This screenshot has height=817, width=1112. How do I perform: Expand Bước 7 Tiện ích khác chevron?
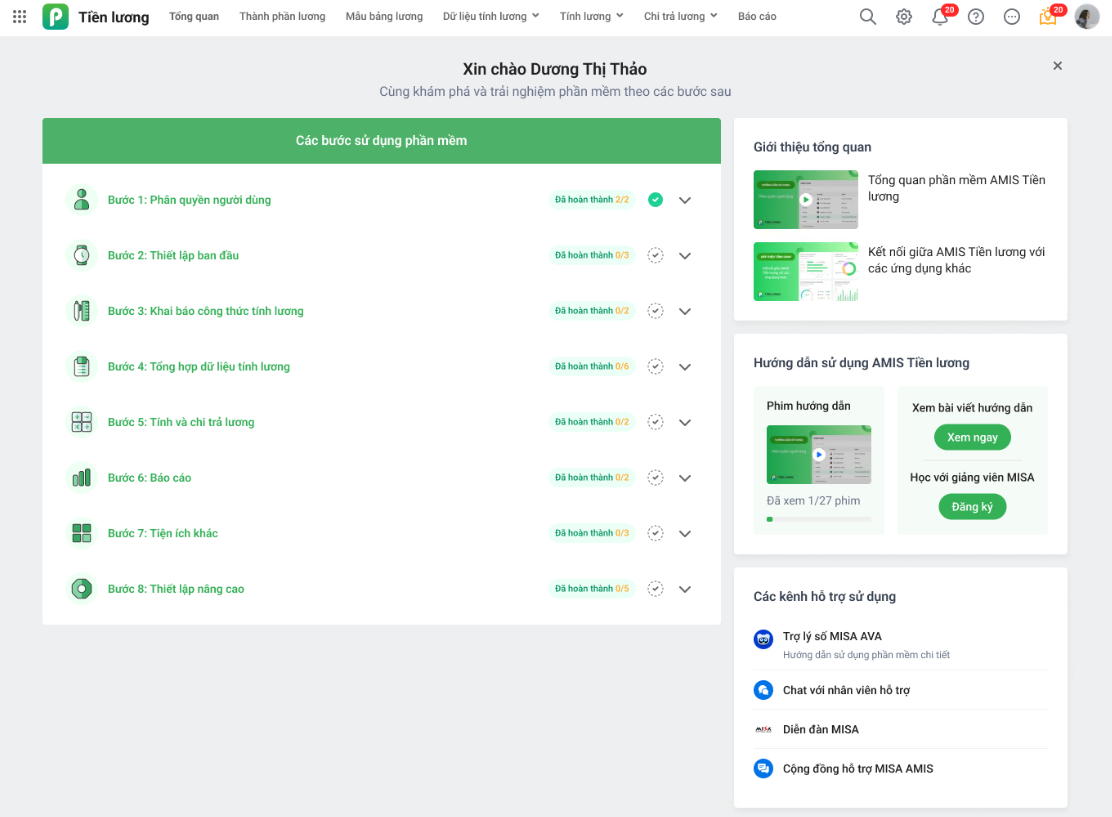point(684,534)
